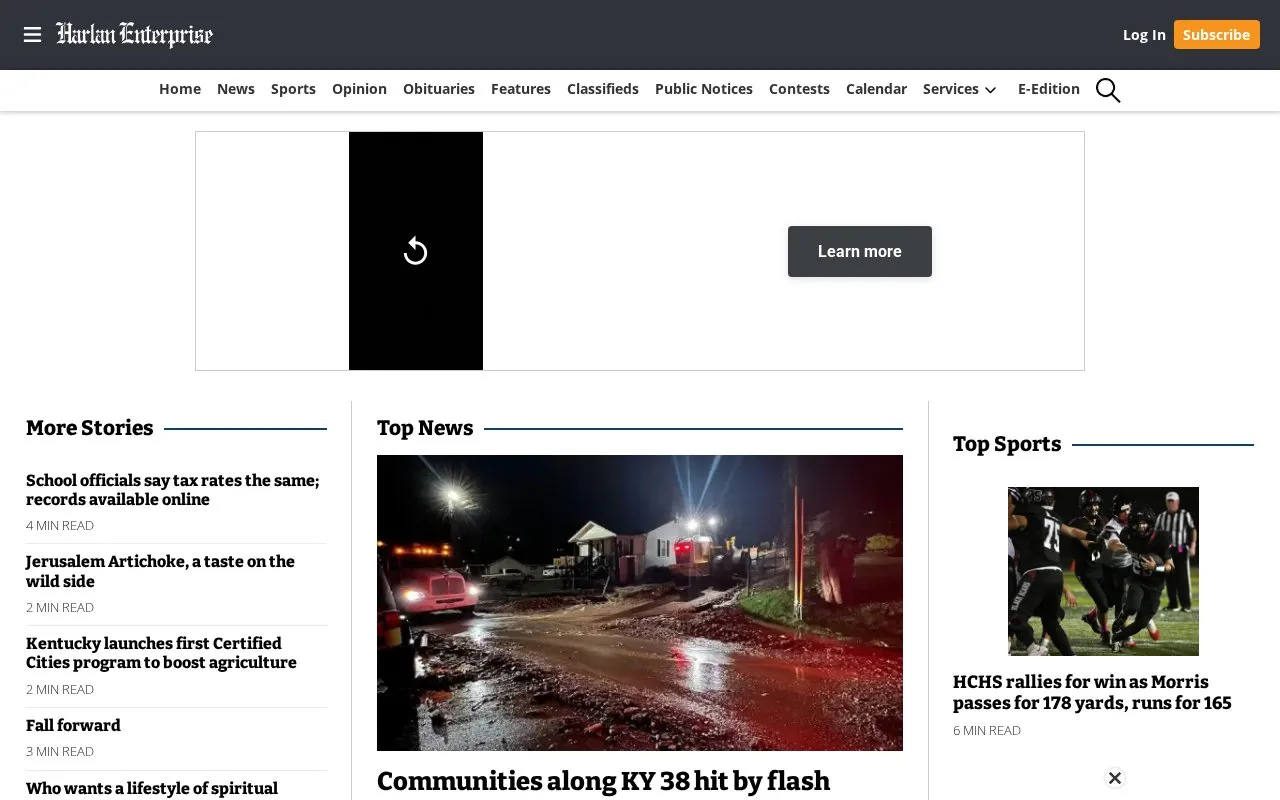This screenshot has width=1280, height=800.
Task: Open the Classifieds page
Action: pos(603,89)
